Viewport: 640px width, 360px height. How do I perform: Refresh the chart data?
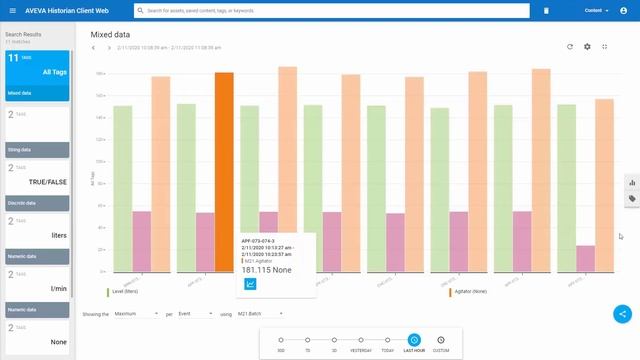570,47
